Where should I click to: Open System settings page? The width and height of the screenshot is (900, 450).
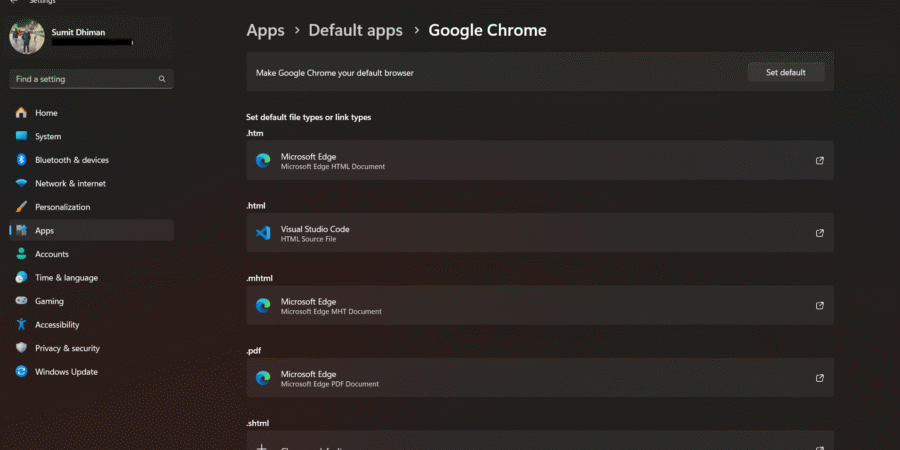[x=91, y=137]
